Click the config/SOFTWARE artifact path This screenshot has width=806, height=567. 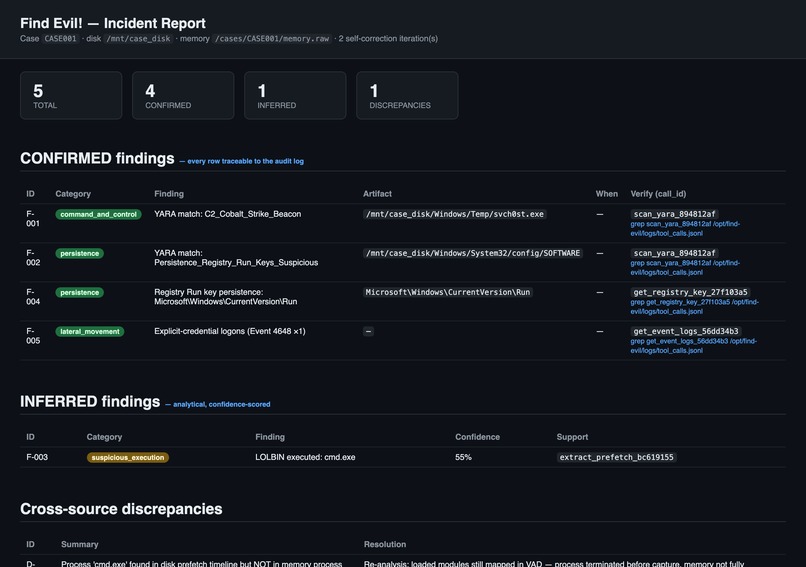coord(473,253)
